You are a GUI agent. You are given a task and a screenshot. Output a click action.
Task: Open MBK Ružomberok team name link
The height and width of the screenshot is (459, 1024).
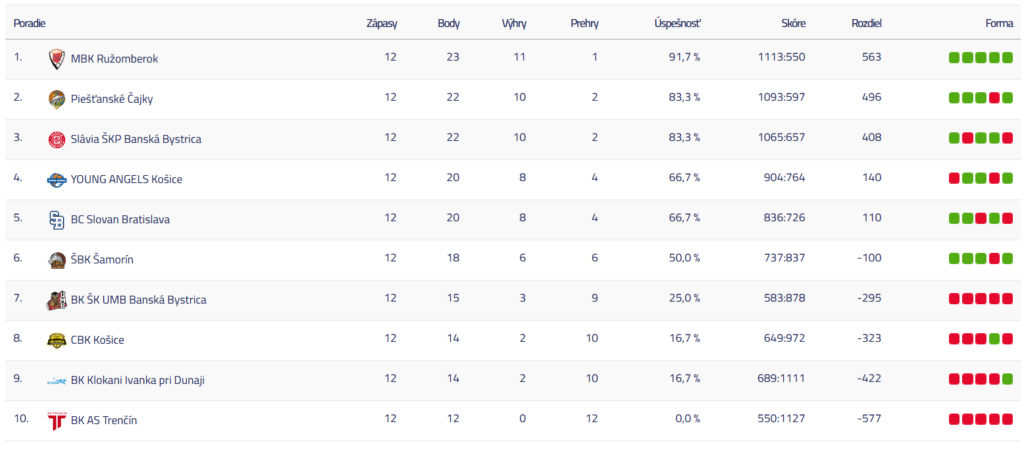point(114,59)
